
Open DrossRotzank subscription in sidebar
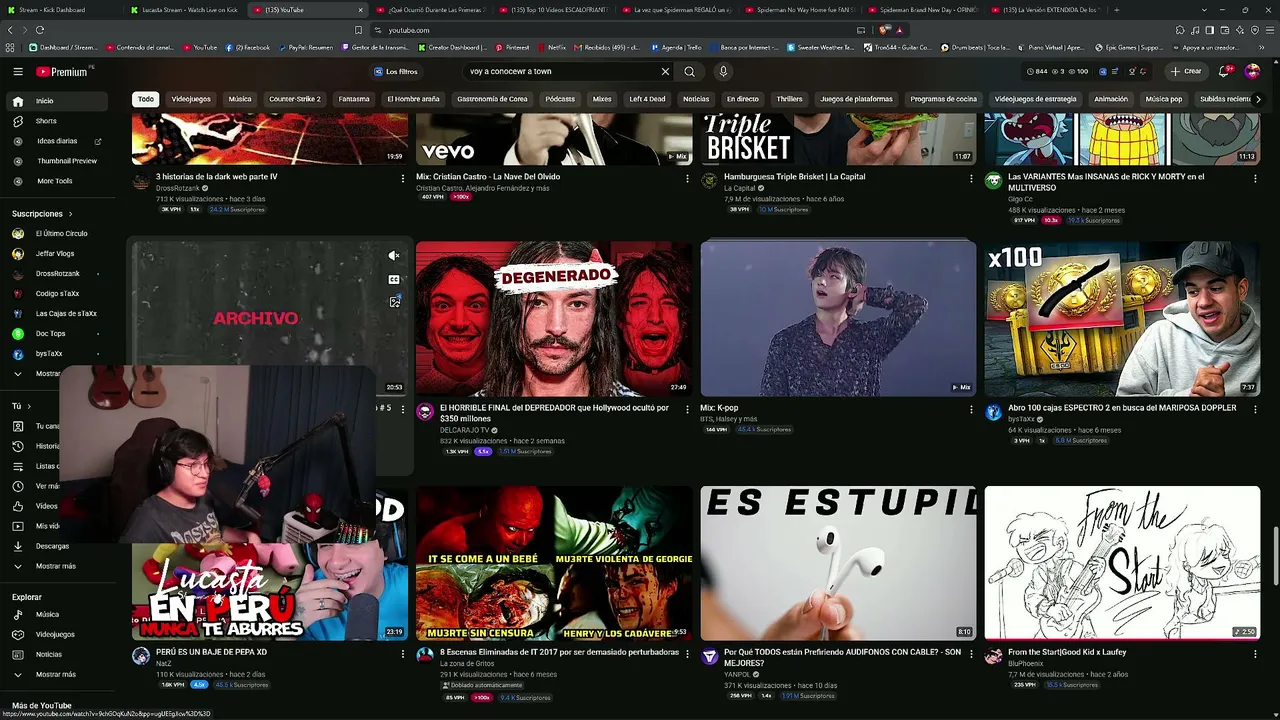click(58, 274)
